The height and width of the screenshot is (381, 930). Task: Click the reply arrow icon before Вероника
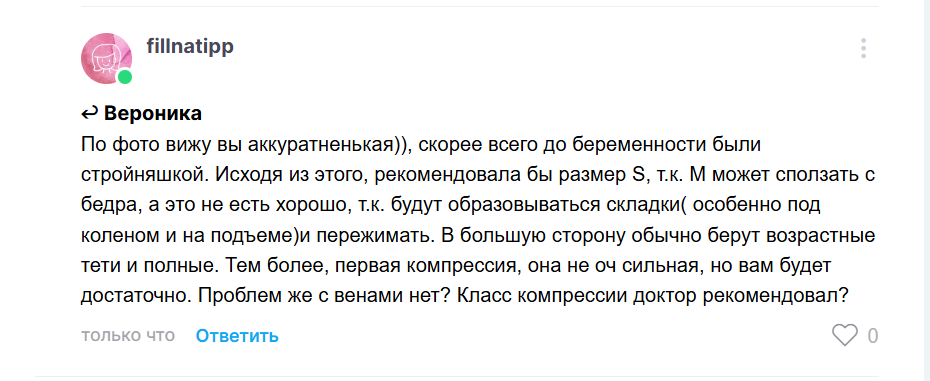[90, 113]
